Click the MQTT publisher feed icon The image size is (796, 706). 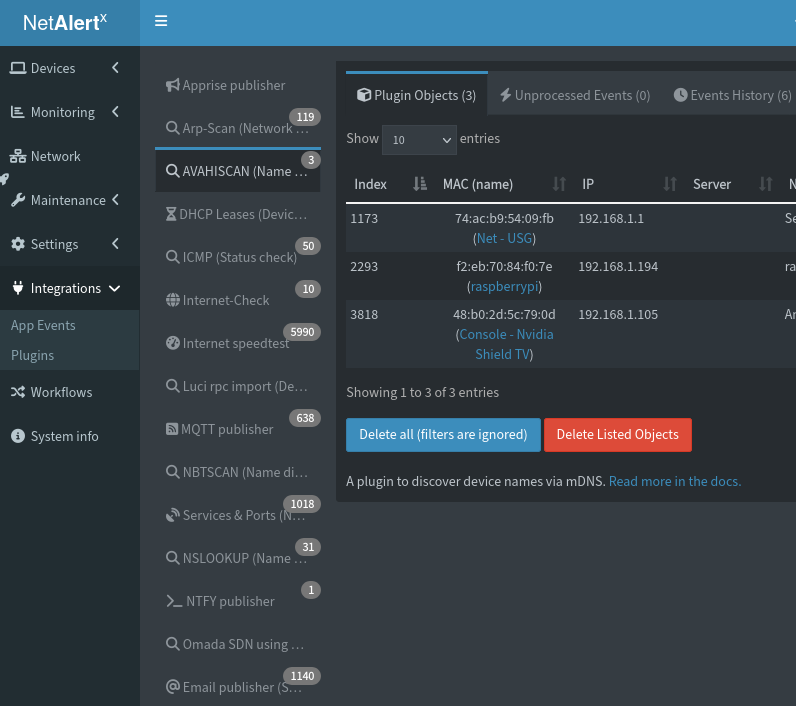coord(173,429)
